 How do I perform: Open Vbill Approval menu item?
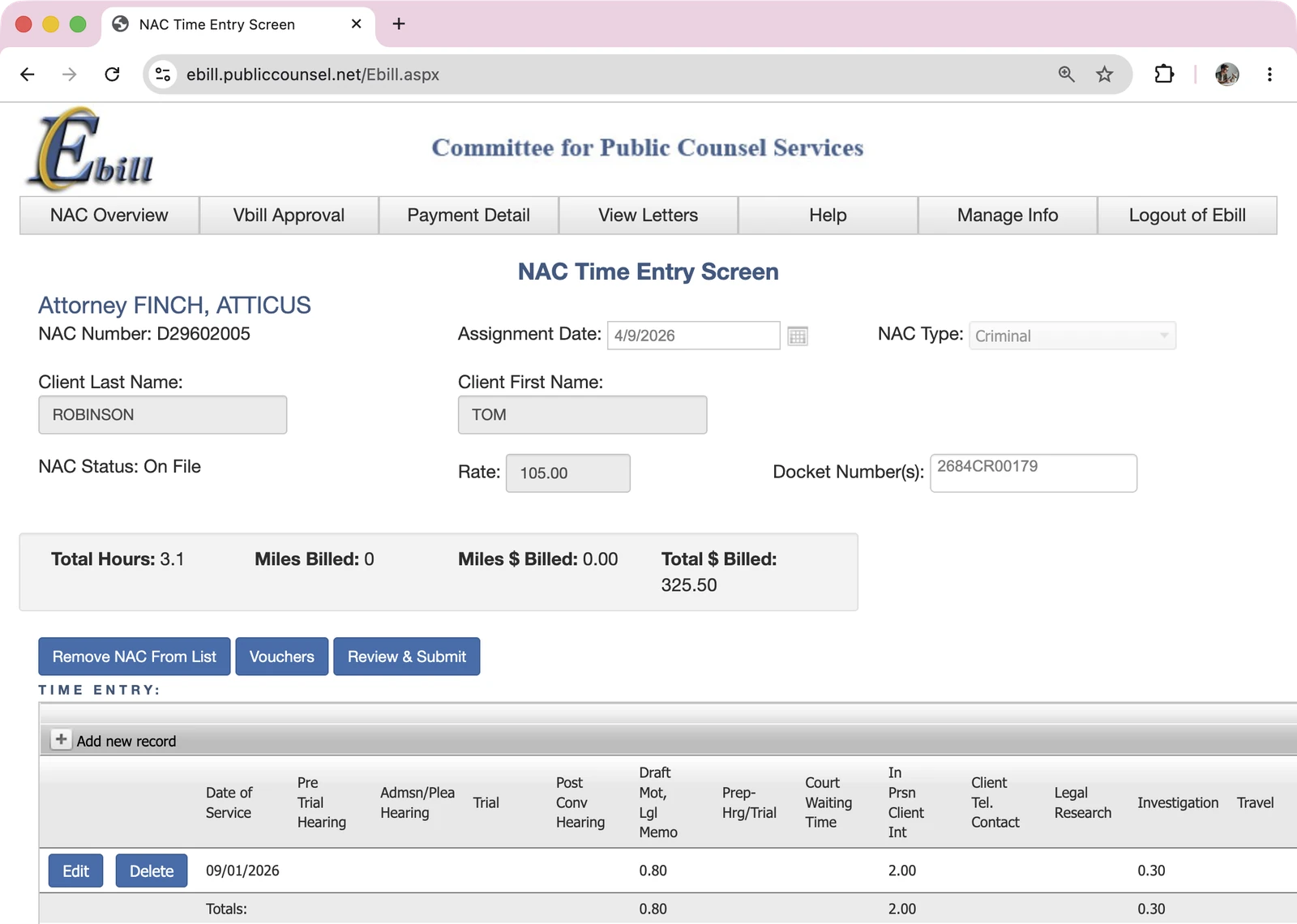click(x=289, y=216)
